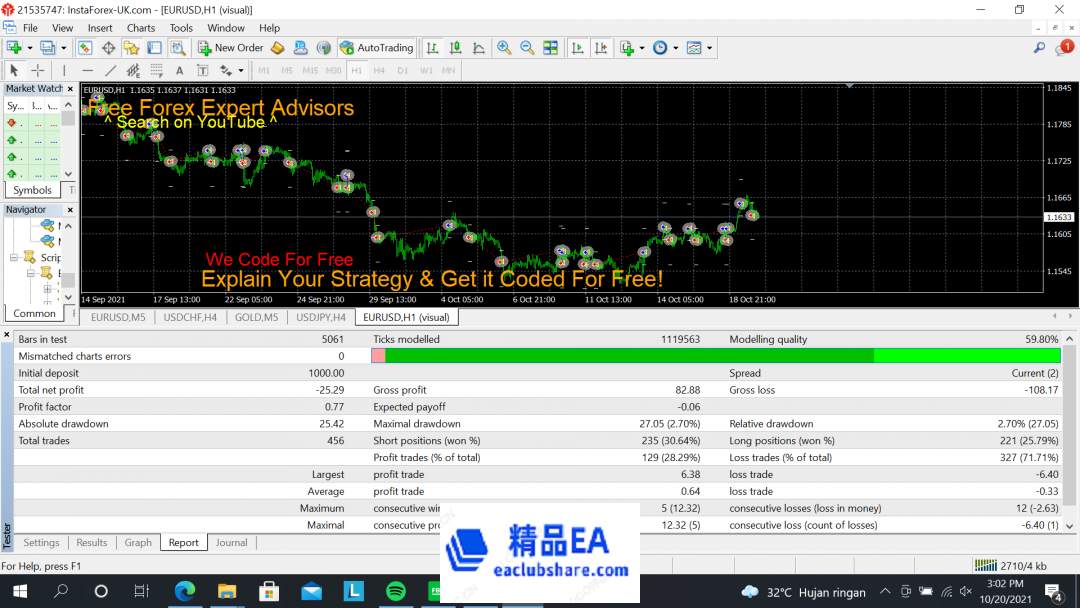The height and width of the screenshot is (608, 1080).
Task: Select the Horizontal Line drawing tool
Action: [87, 70]
